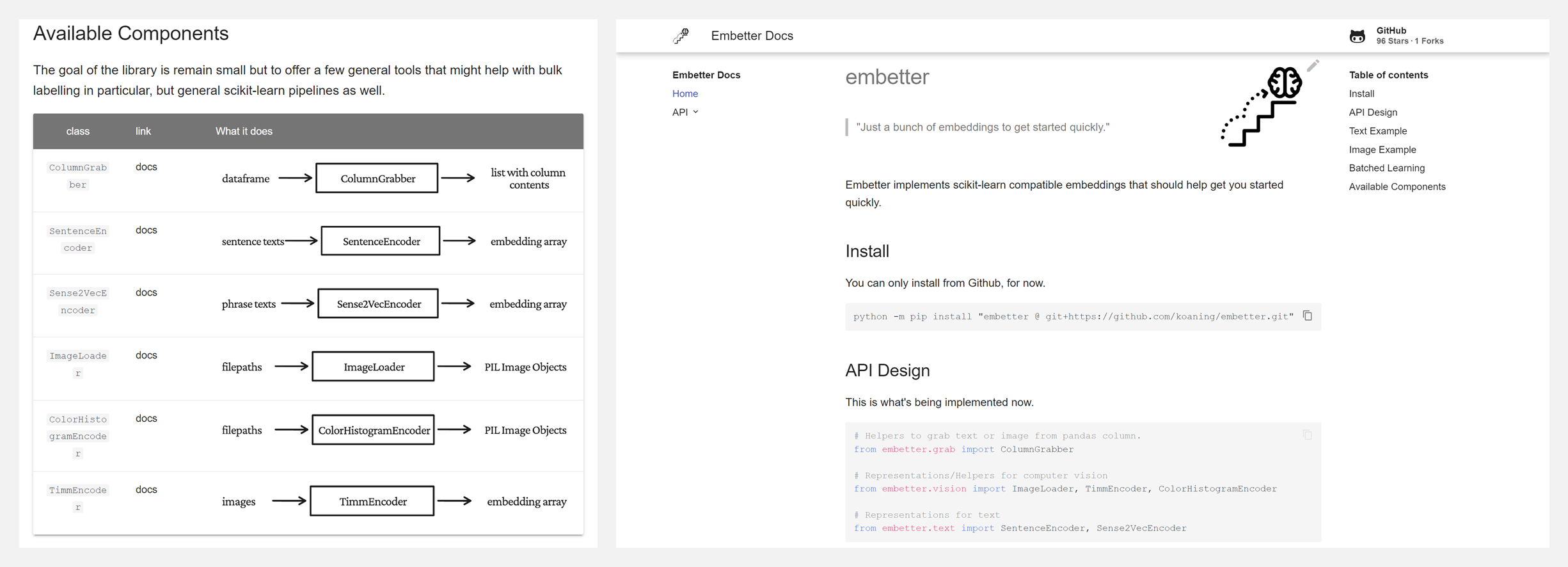
Task: Click the 'Table of contents' label
Action: pos(1388,75)
